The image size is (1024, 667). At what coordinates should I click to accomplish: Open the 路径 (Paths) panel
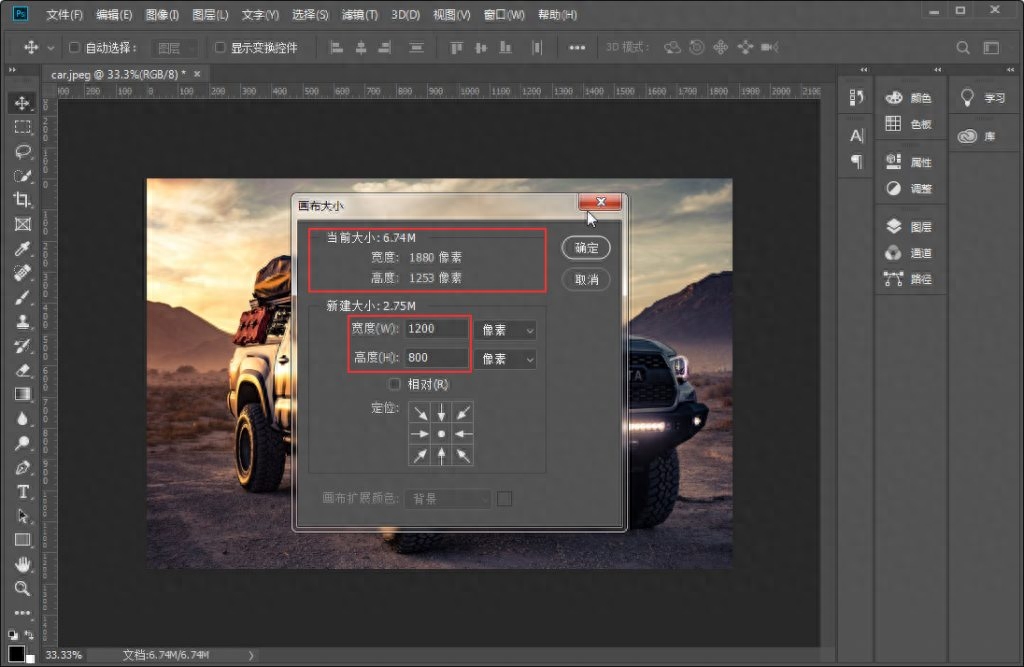[x=908, y=279]
